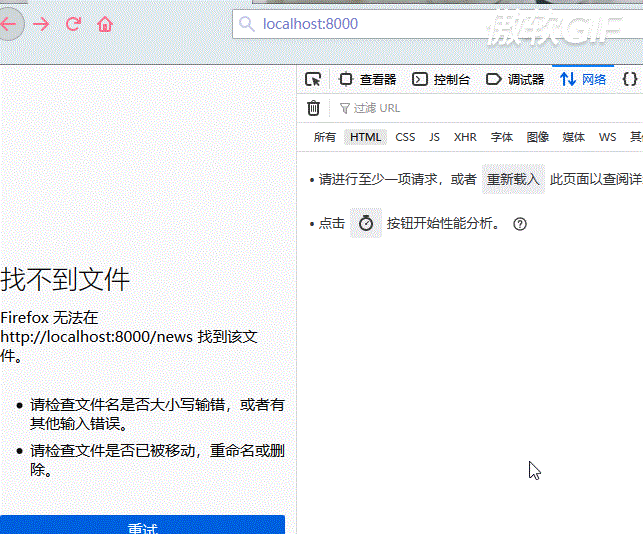Click the 重新载入 reload button

[x=513, y=179]
